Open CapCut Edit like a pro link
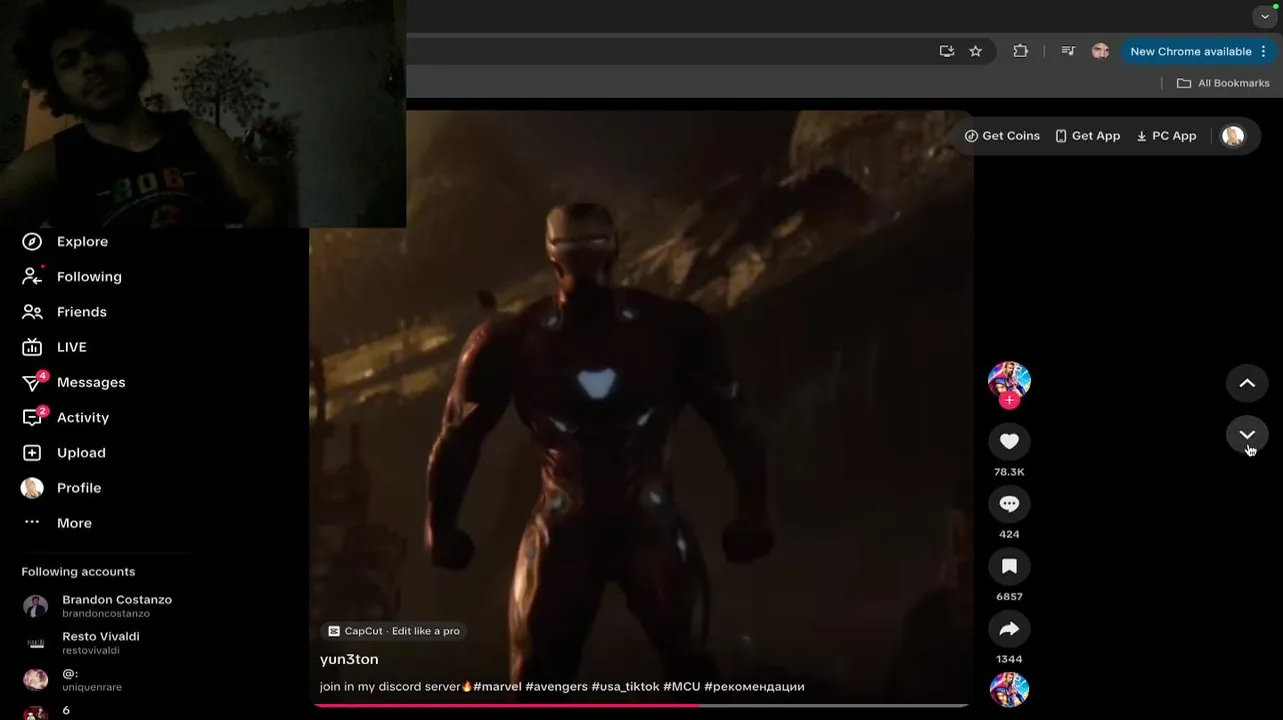This screenshot has width=1283, height=720. point(394,631)
